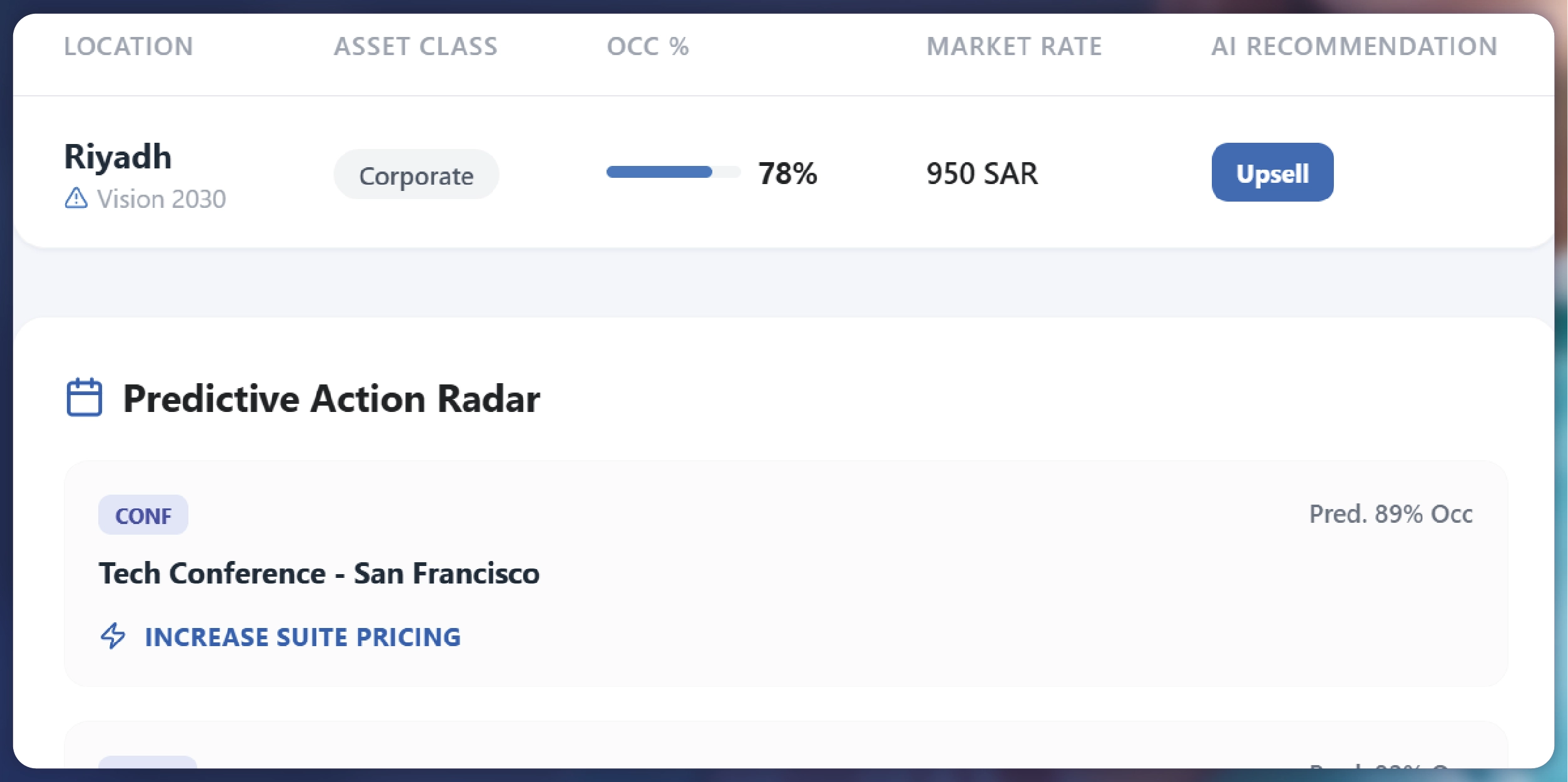
Task: Click the 78% occupancy value
Action: [x=787, y=173]
